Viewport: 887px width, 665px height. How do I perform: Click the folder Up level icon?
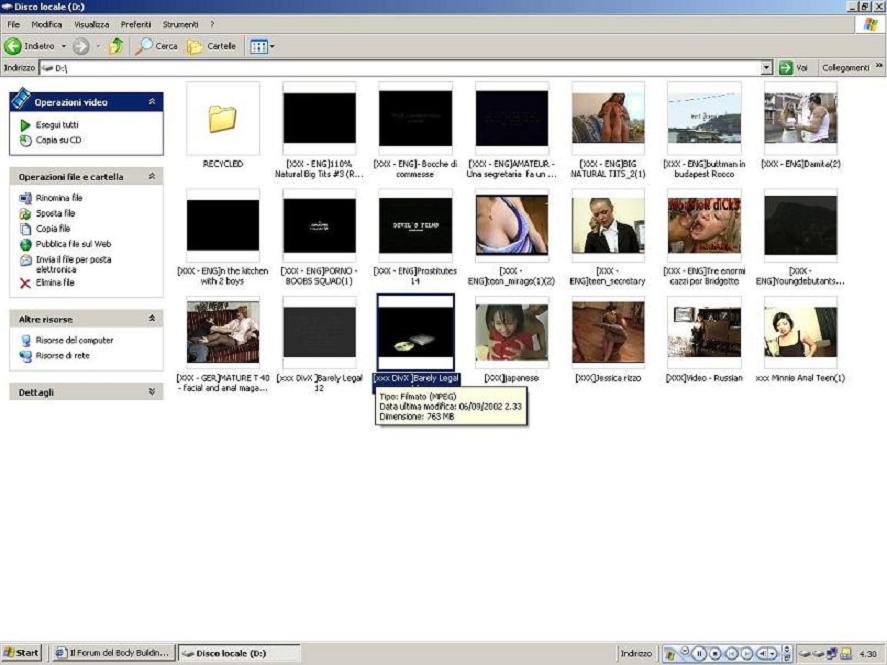coord(116,46)
